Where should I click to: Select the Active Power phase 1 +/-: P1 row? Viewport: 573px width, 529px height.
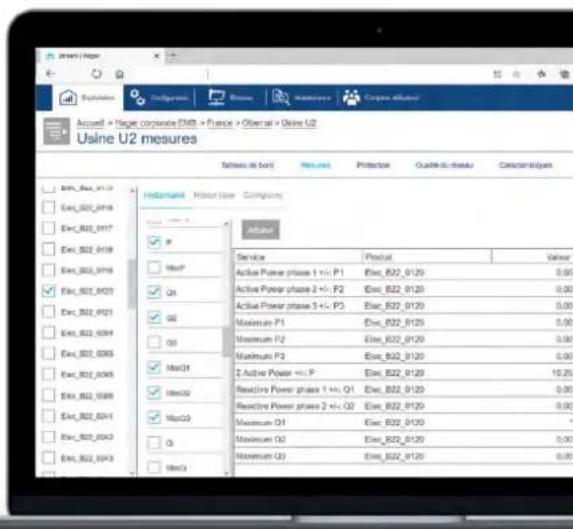403,273
